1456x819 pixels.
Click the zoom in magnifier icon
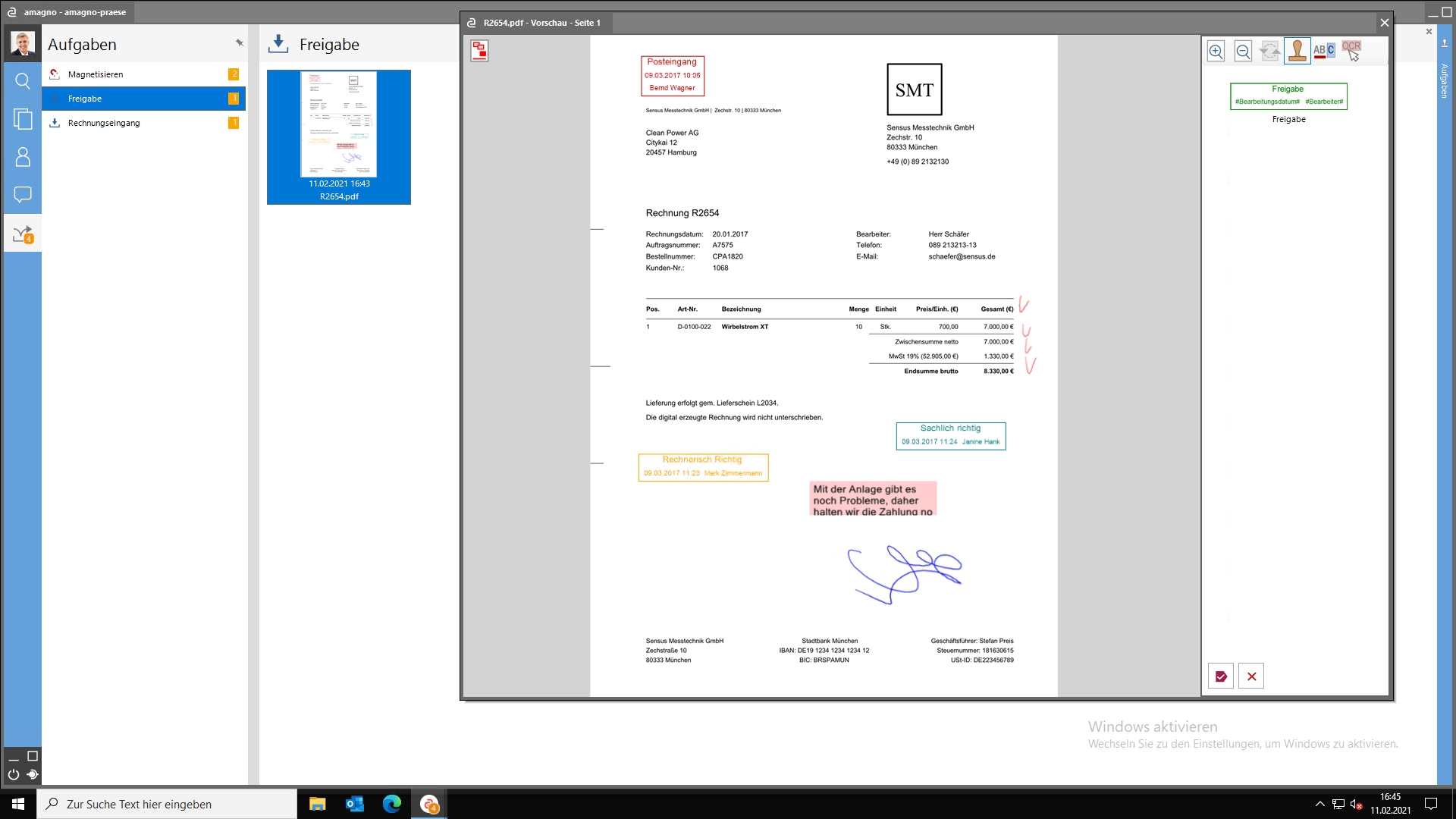[1216, 52]
